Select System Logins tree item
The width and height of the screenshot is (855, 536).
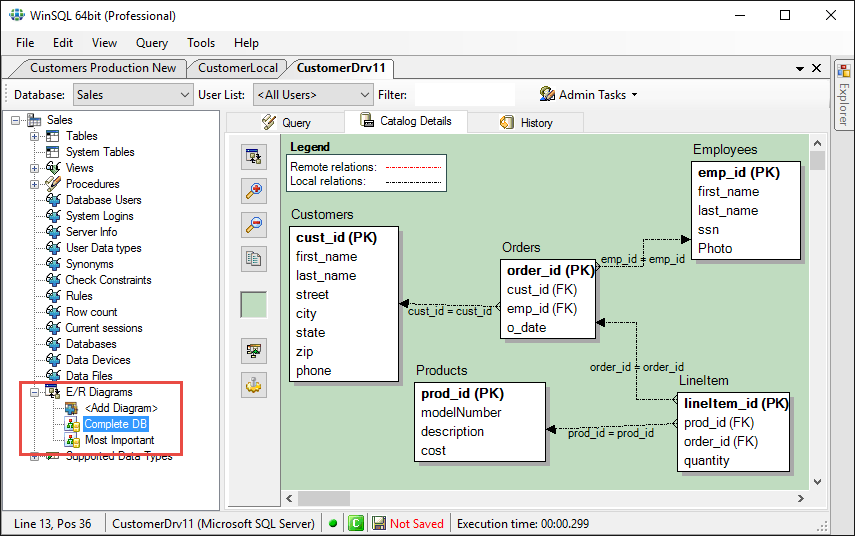click(99, 216)
